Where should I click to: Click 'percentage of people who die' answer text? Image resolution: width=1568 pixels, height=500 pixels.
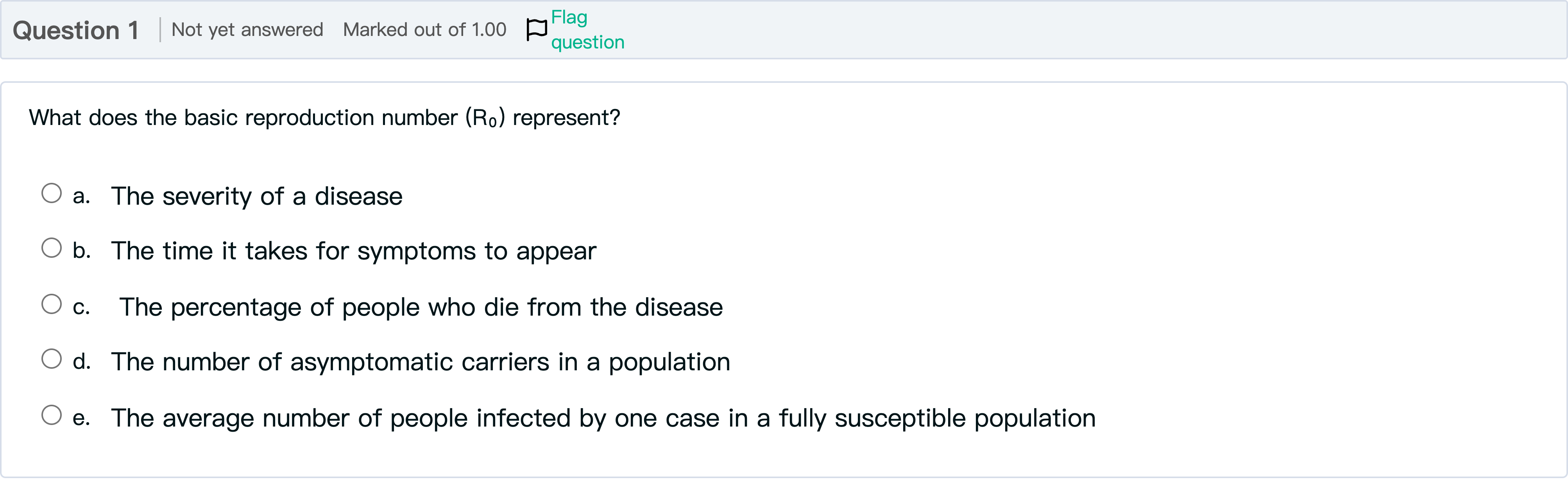coord(421,307)
